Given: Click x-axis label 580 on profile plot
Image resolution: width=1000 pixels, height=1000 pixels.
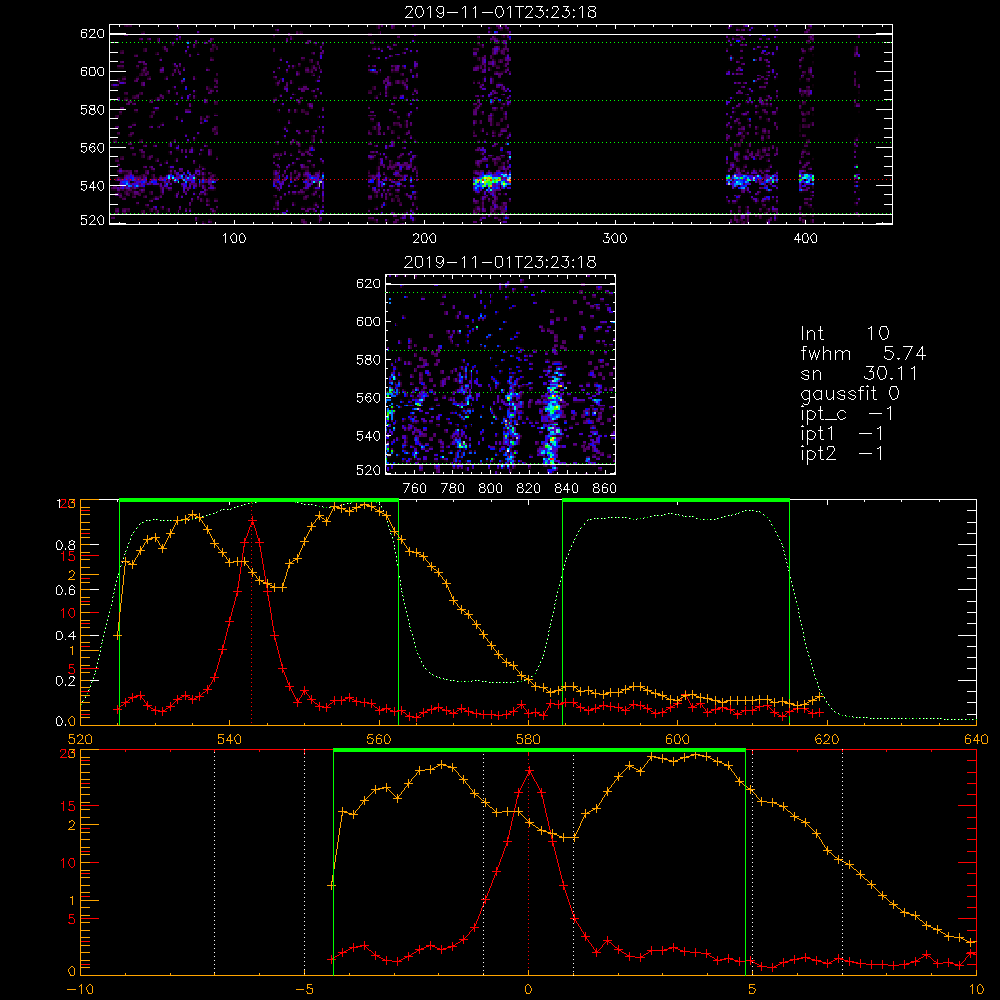Looking at the screenshot, I should click(528, 739).
